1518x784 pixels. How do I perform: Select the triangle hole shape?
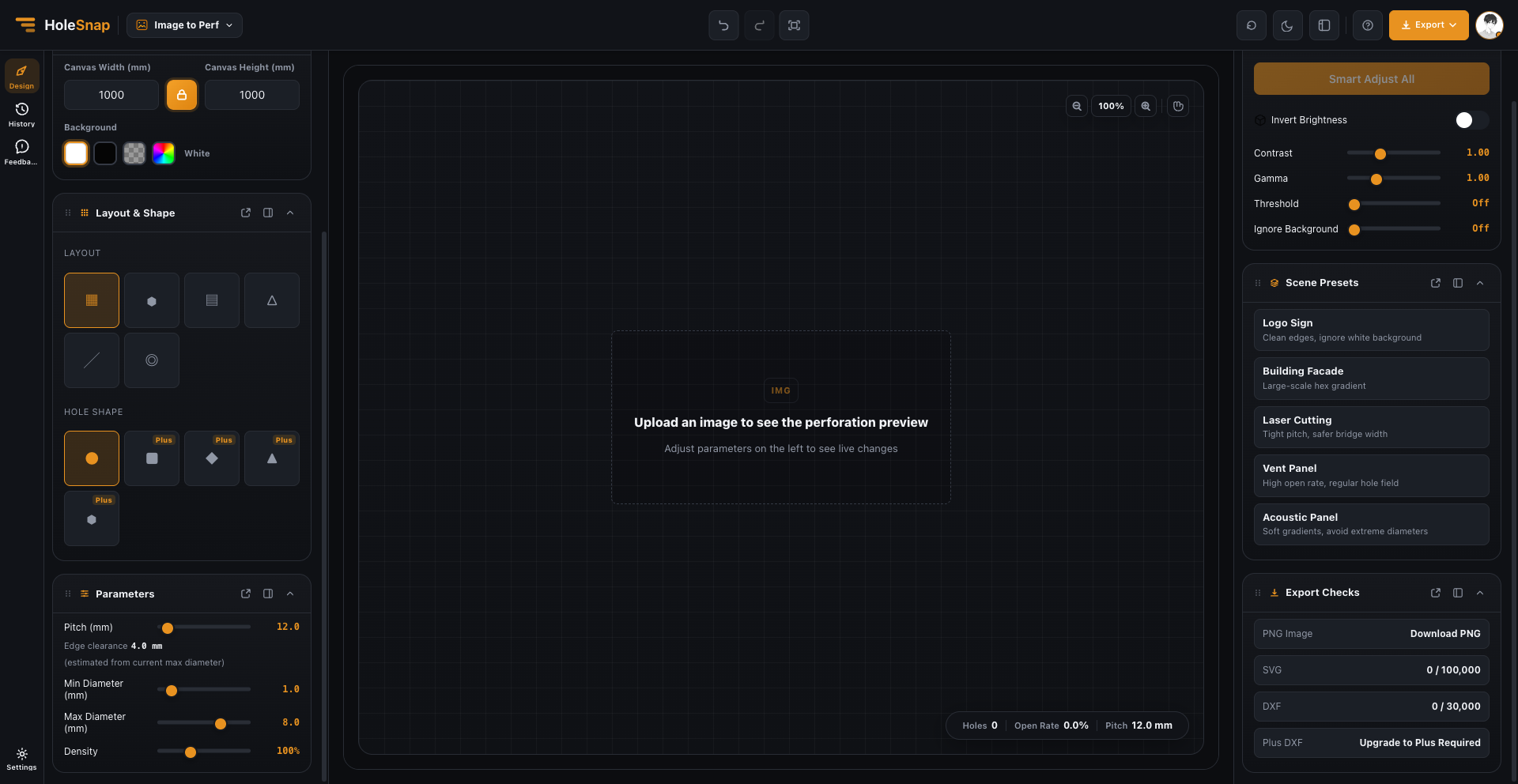pyautogui.click(x=272, y=458)
